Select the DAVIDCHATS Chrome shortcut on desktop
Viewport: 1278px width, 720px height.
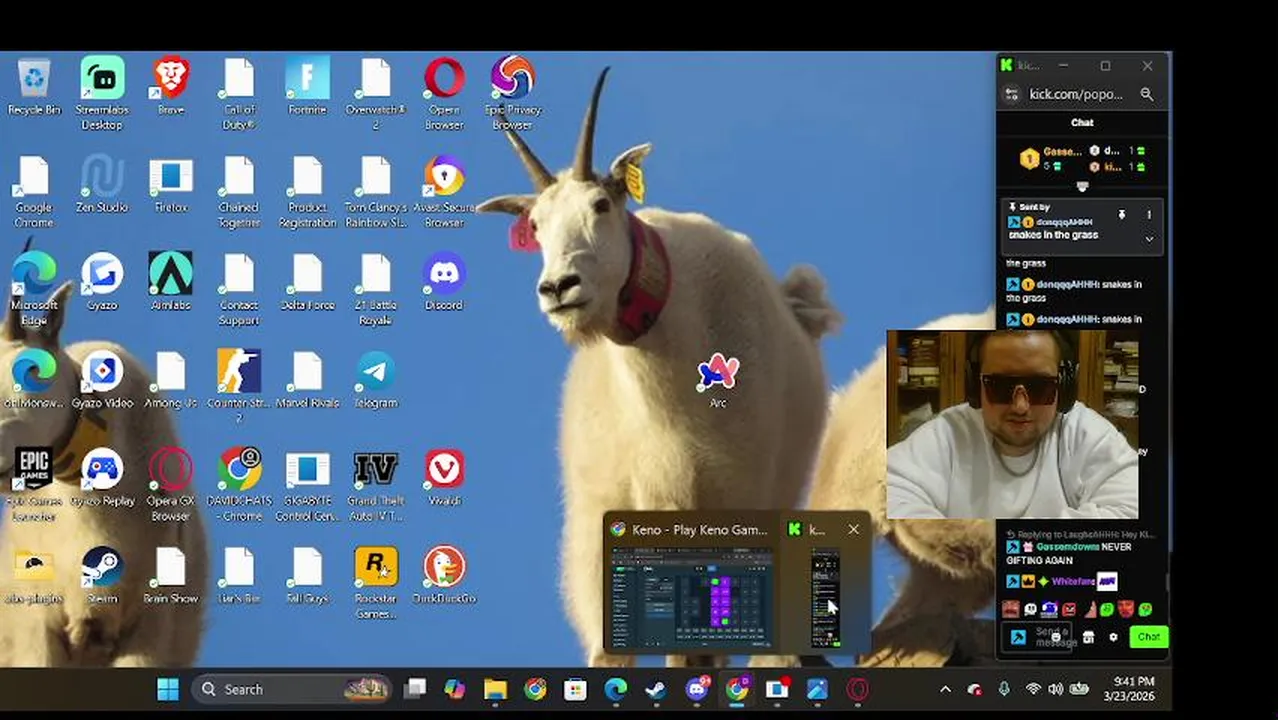[x=239, y=486]
